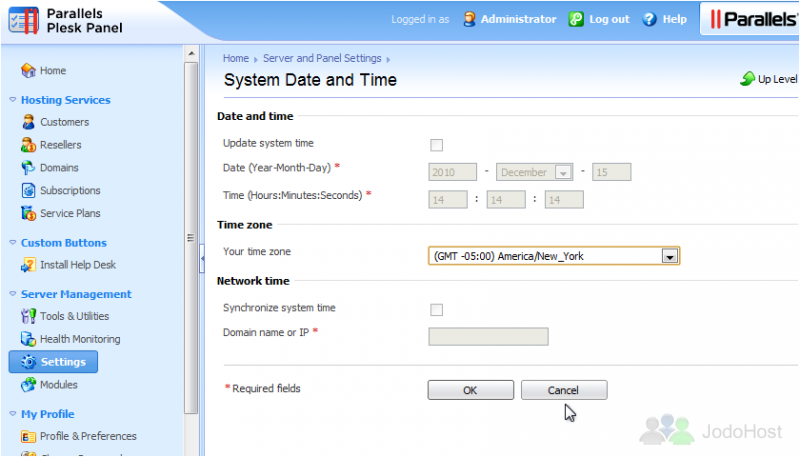
Task: Click the Hours time field
Action: pyautogui.click(x=448, y=200)
